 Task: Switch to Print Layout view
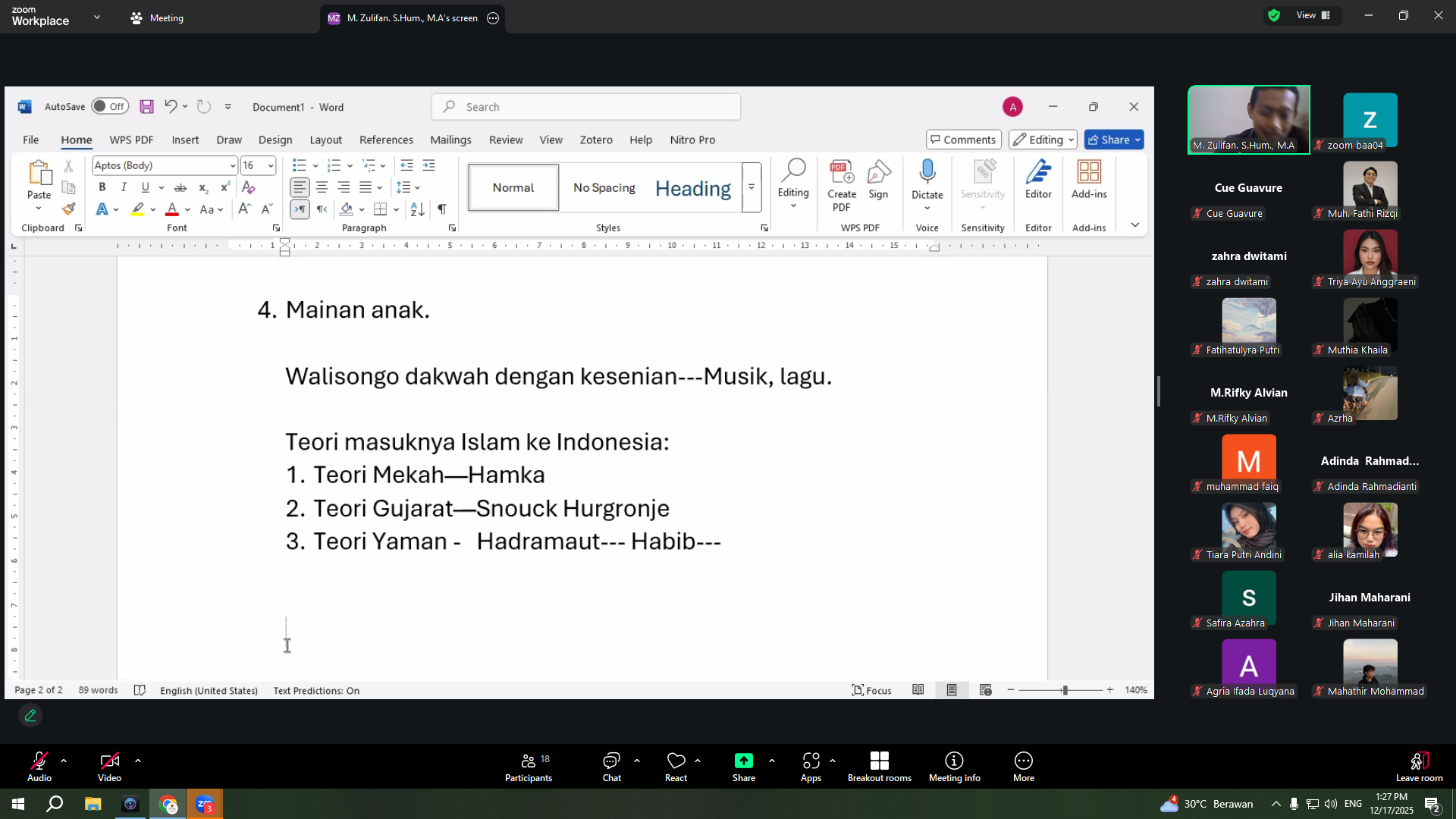point(952,690)
